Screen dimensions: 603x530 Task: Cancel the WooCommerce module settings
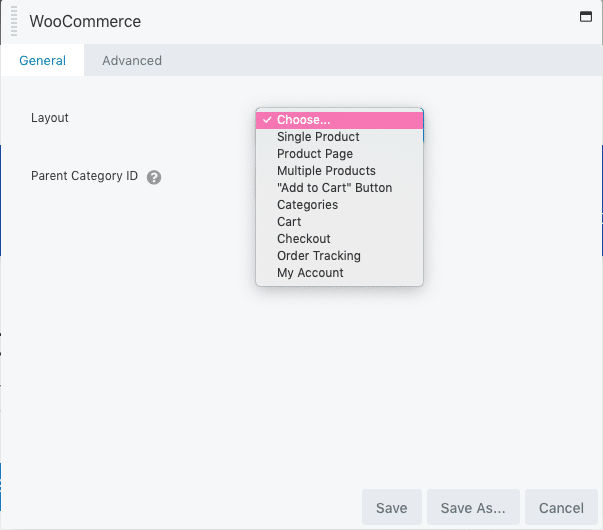(x=561, y=507)
